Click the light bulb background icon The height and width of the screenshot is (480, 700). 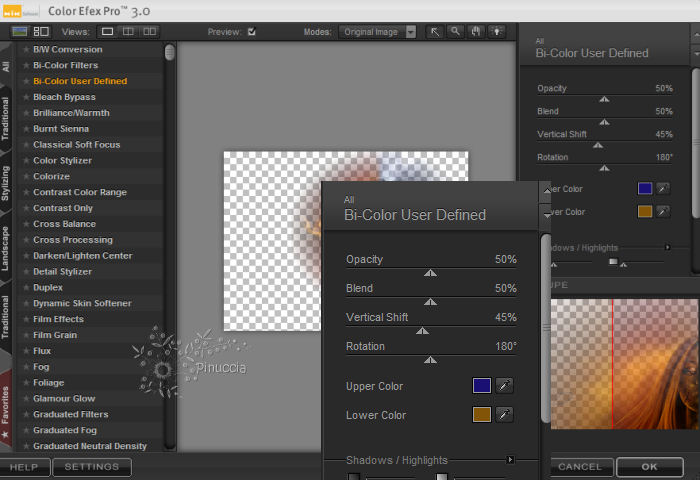[496, 32]
